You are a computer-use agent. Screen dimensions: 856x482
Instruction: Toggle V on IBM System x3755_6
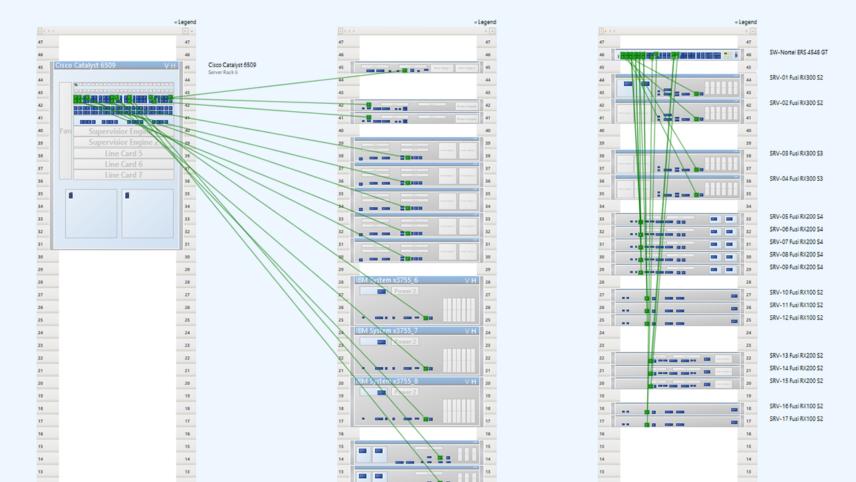click(467, 280)
